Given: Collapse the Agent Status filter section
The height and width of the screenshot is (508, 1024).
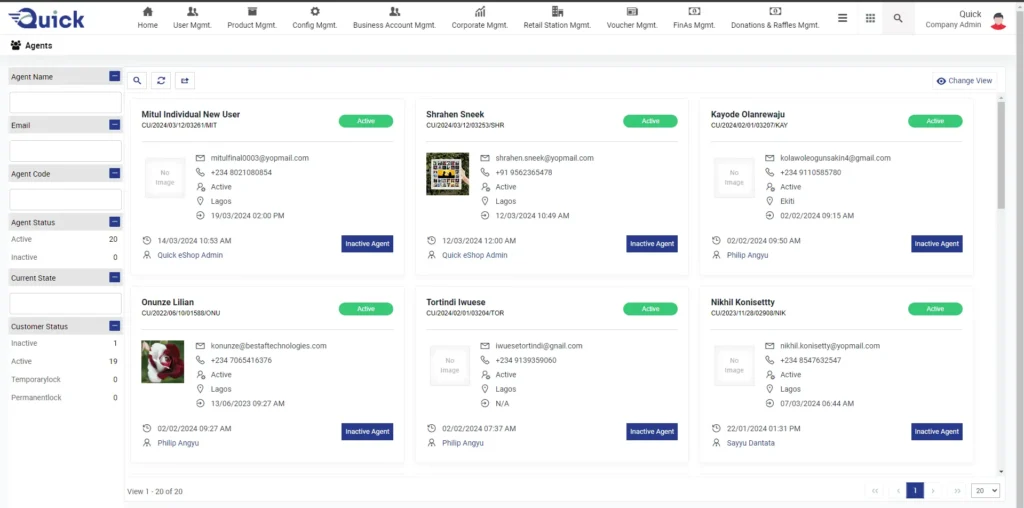Looking at the screenshot, I should point(115,222).
